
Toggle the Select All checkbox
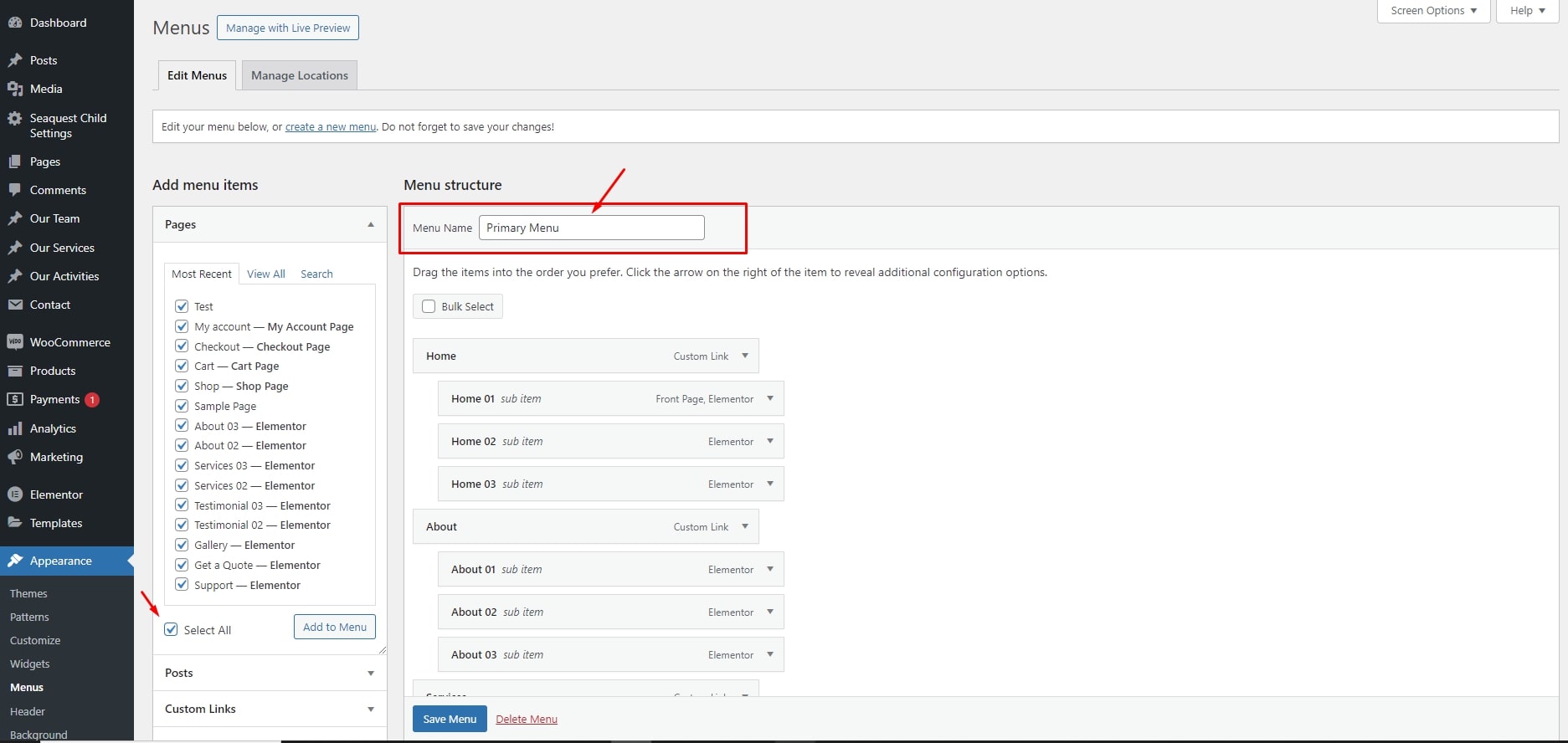(172, 629)
